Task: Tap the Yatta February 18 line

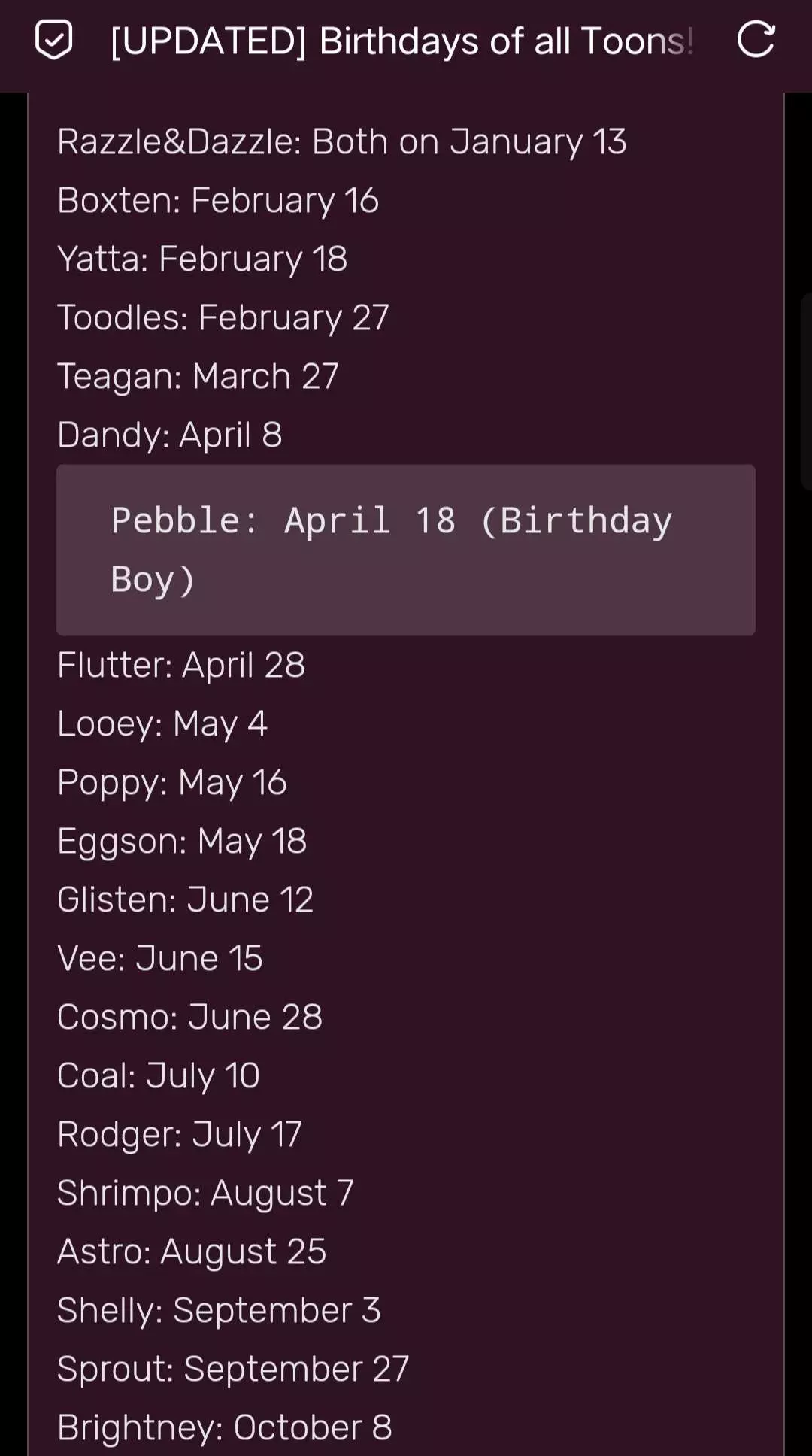Action: (202, 259)
